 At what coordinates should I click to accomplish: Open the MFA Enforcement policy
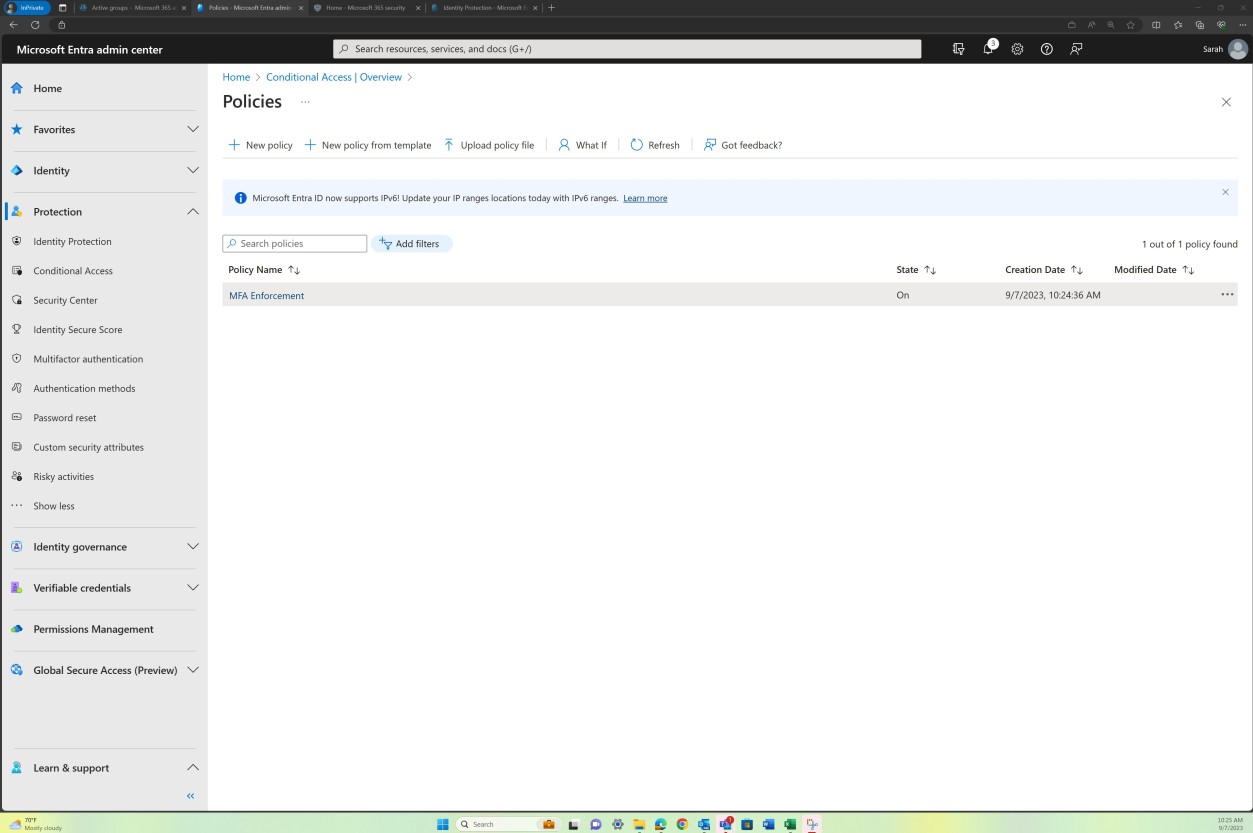(x=266, y=295)
